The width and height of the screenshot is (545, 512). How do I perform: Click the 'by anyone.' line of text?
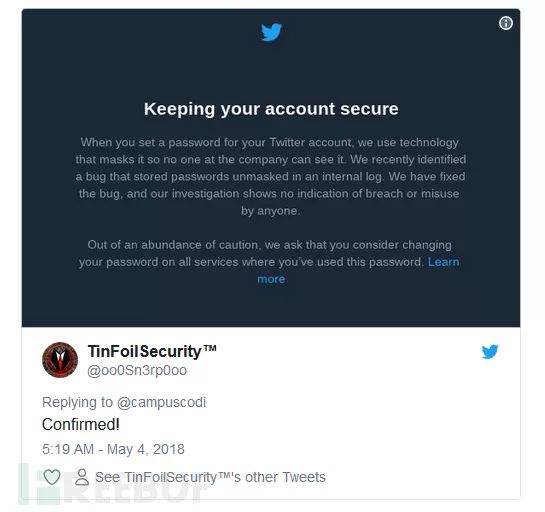coord(270,211)
